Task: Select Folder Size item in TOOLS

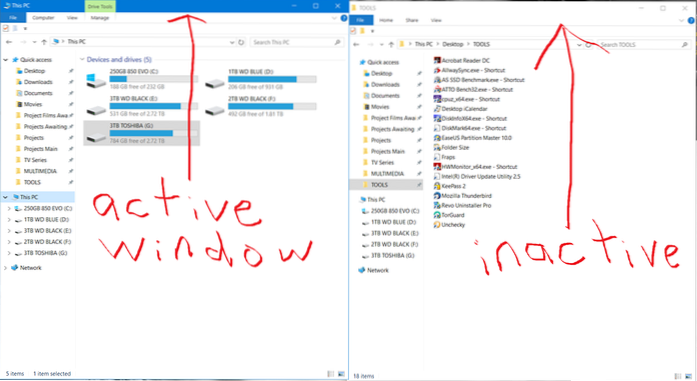Action: click(451, 148)
